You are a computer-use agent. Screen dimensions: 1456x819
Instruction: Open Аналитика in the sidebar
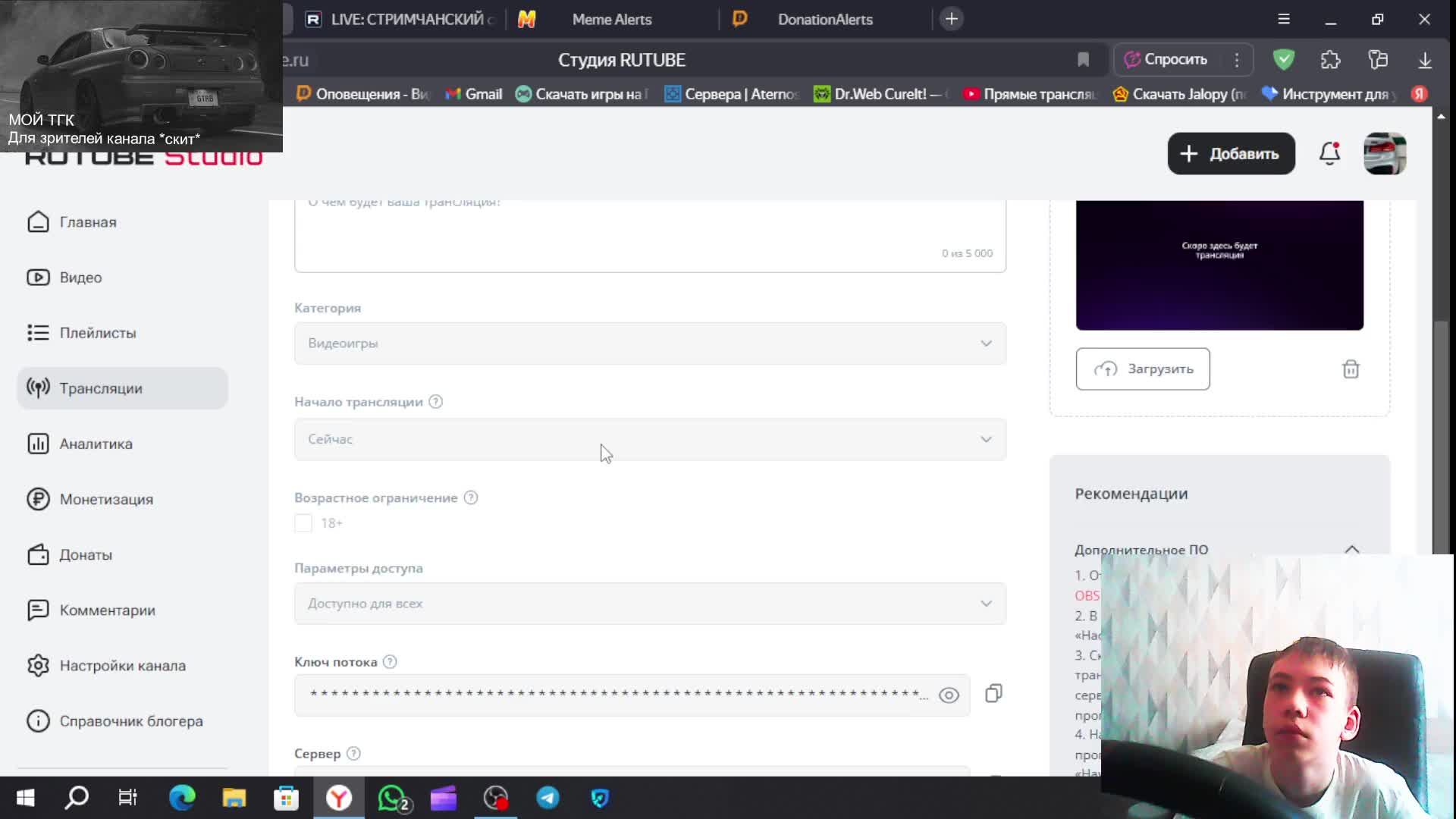[x=96, y=444]
